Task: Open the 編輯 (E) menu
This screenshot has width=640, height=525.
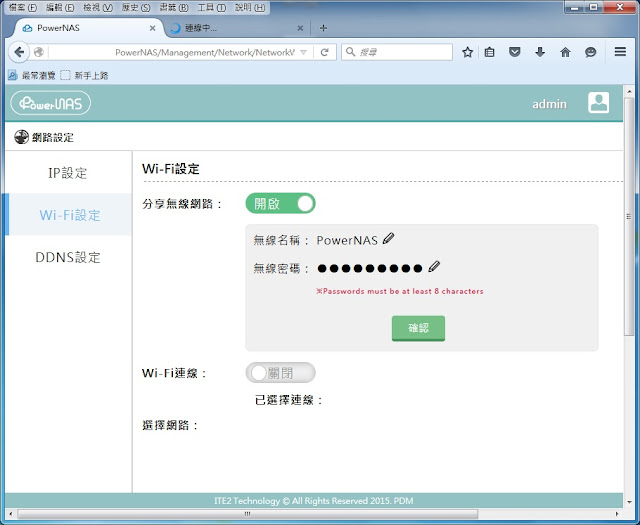Action: click(60, 7)
